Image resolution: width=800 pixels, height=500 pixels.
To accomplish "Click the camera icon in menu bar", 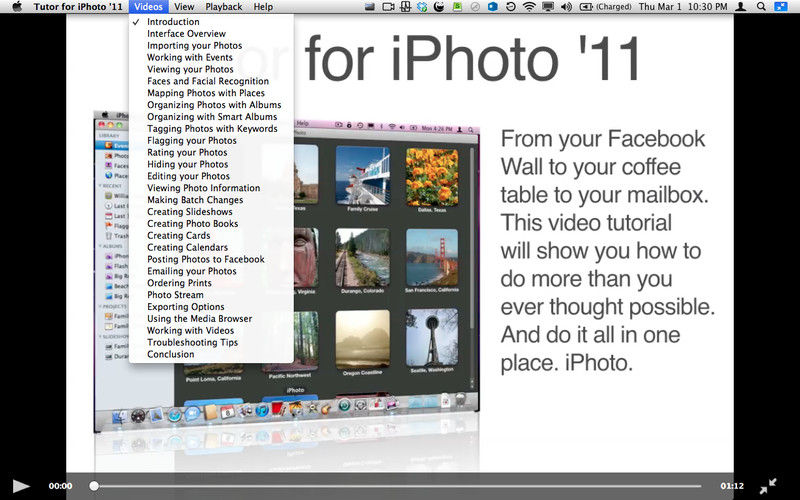I will point(388,7).
